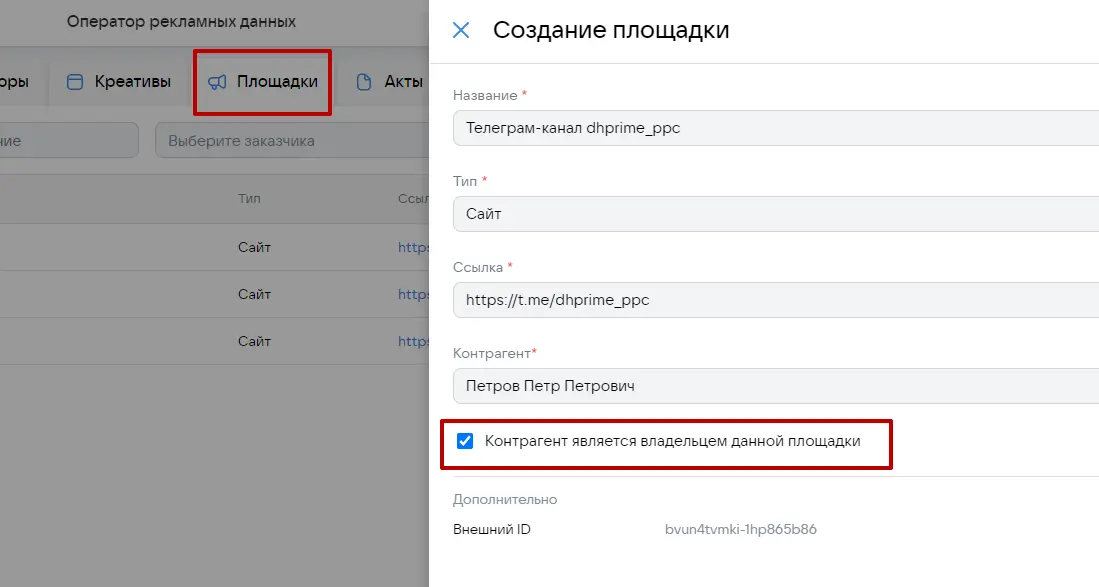Select the first Сайт row in table
This screenshot has width=1099, height=587.
tap(254, 247)
